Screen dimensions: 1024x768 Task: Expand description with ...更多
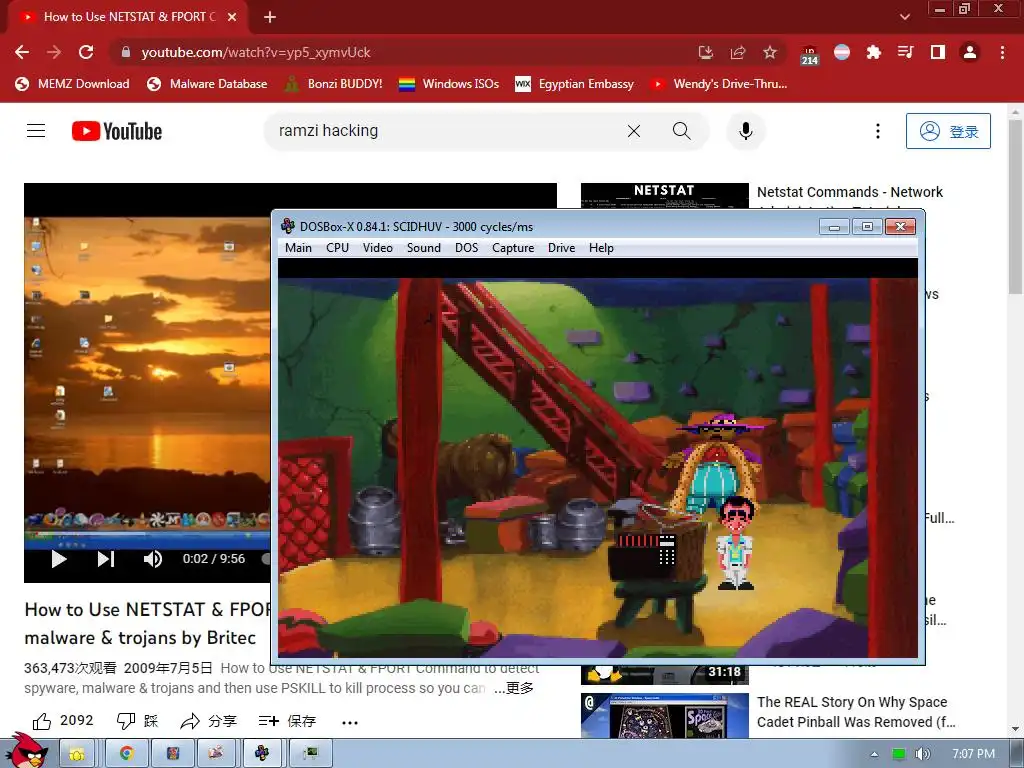point(514,688)
